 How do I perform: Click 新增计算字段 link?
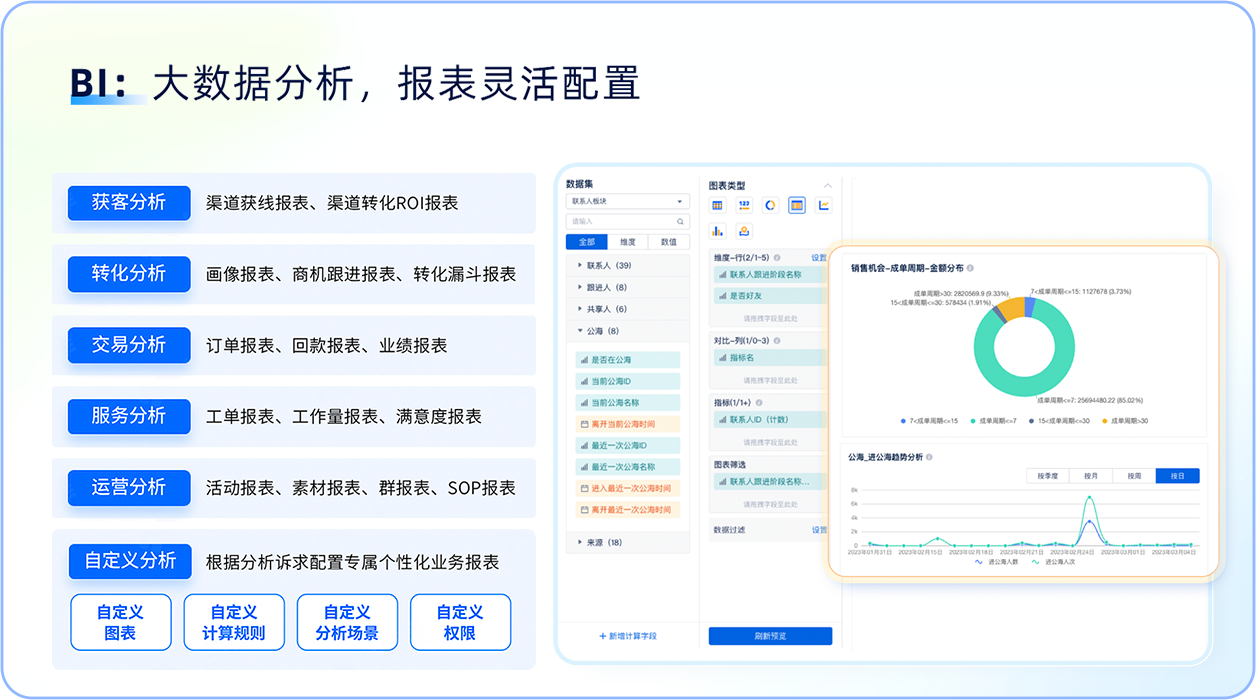tap(627, 636)
